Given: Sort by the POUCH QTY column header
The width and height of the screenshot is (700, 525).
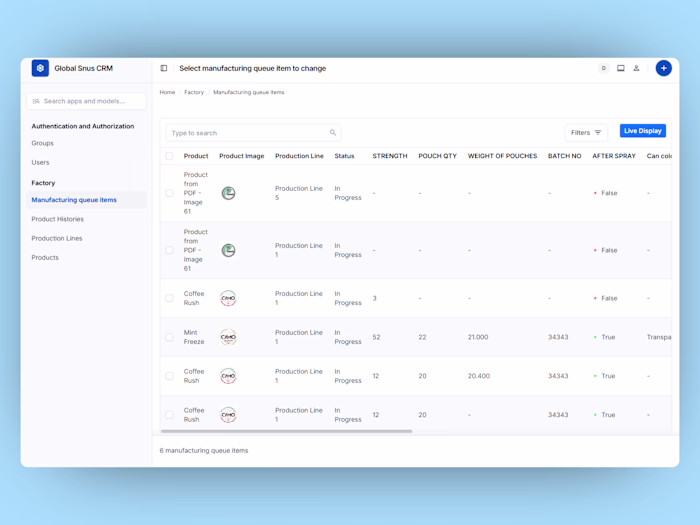Looking at the screenshot, I should click(x=438, y=156).
